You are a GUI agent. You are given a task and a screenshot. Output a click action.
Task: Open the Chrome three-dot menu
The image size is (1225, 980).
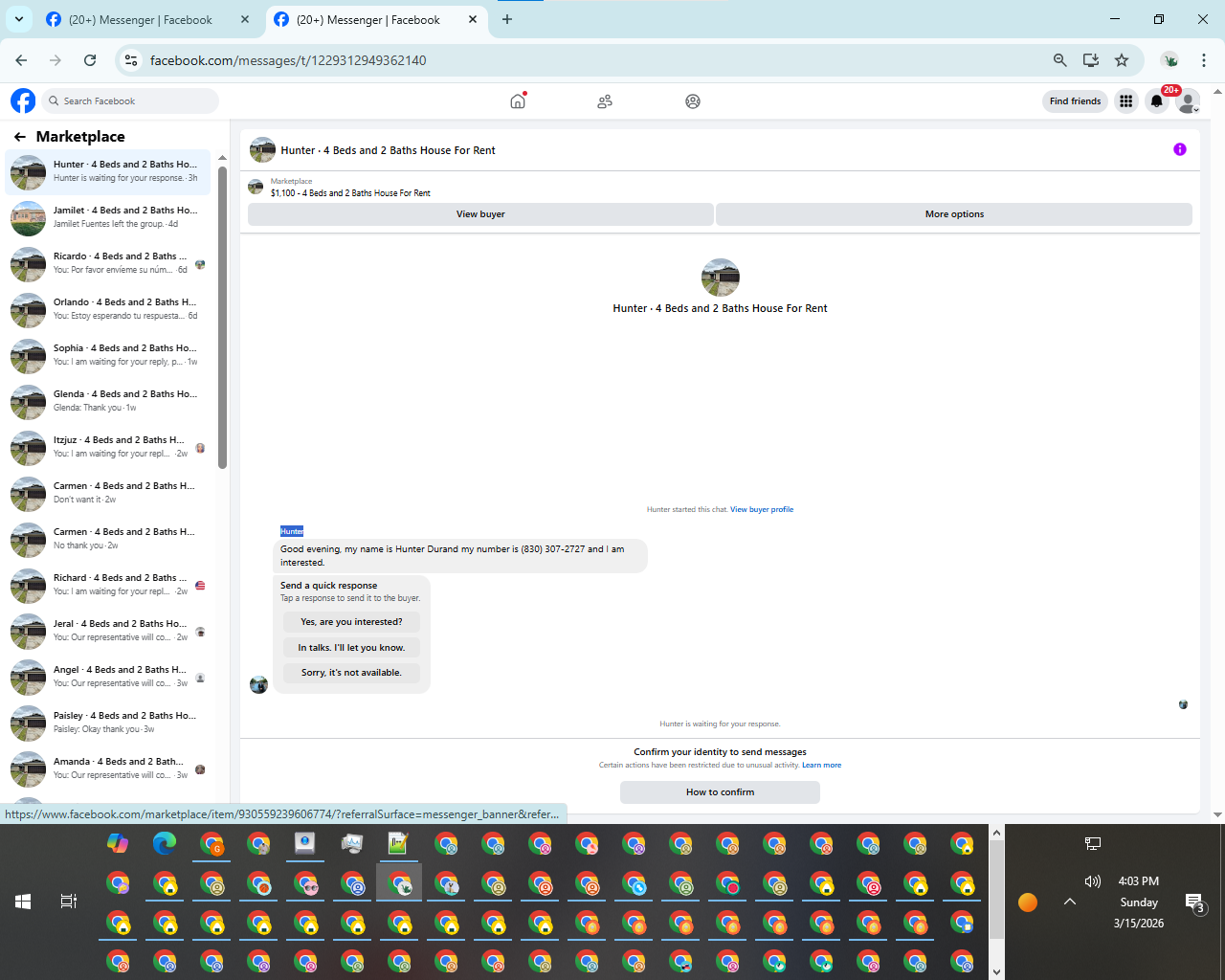pyautogui.click(x=1204, y=60)
